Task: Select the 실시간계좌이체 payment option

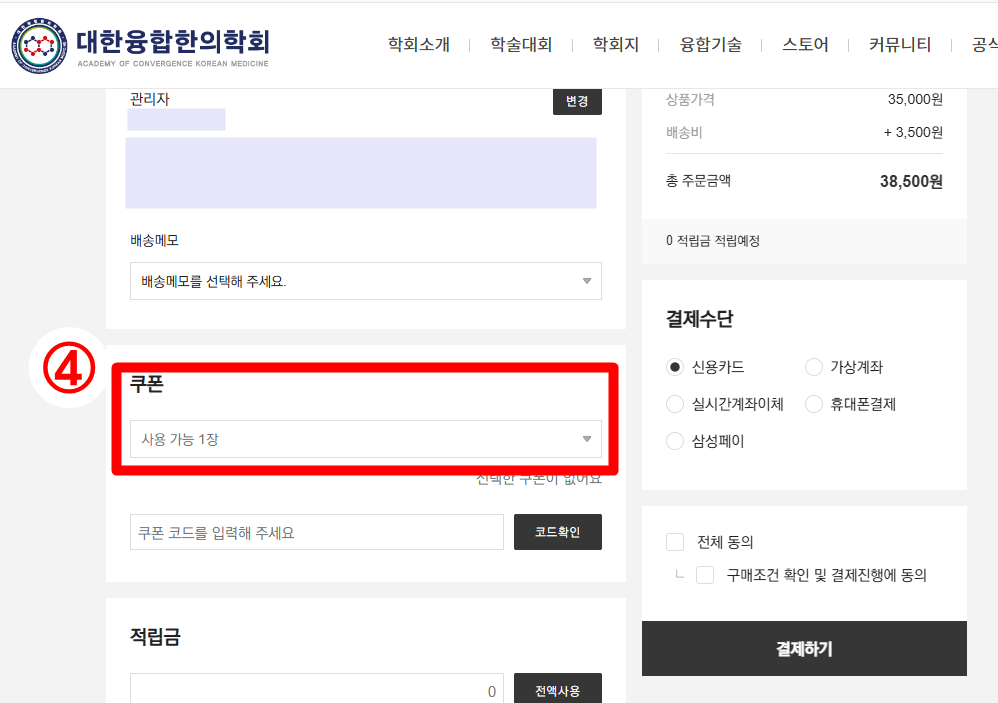Action: coord(675,404)
